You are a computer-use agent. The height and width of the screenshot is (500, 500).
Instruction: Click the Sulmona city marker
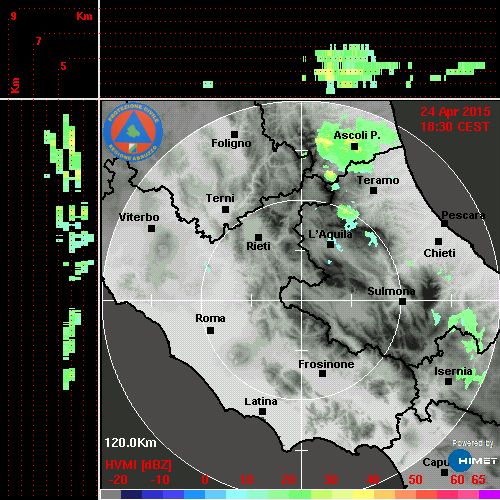pos(403,302)
